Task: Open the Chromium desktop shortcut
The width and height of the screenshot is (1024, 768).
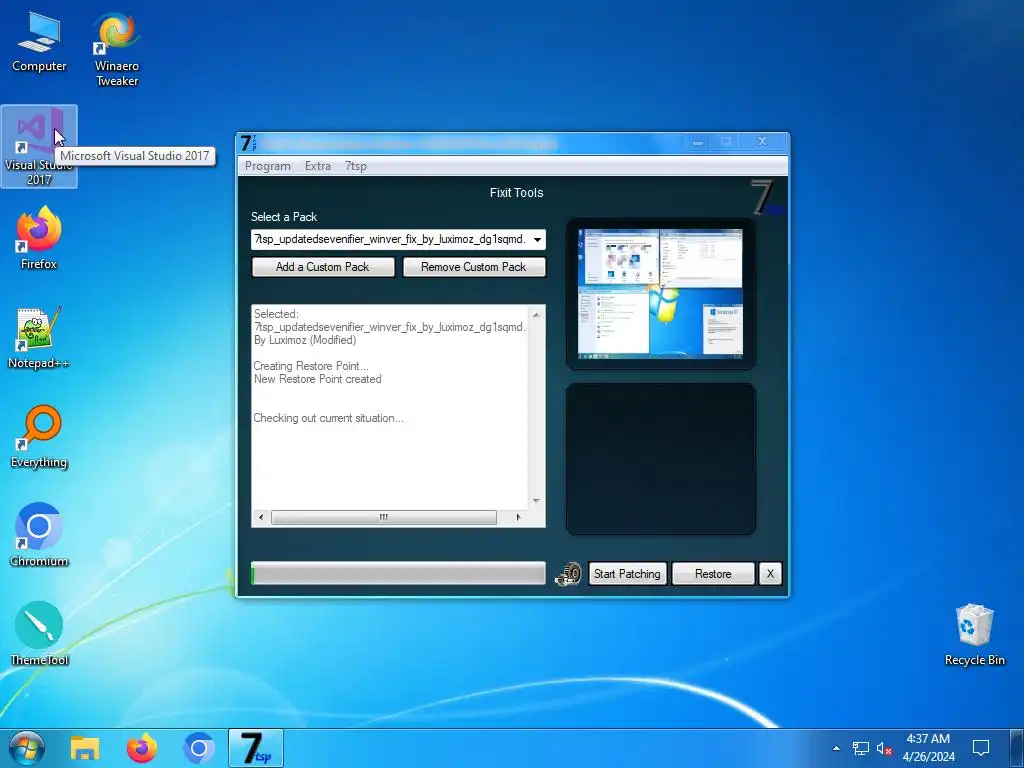Action: [x=39, y=535]
